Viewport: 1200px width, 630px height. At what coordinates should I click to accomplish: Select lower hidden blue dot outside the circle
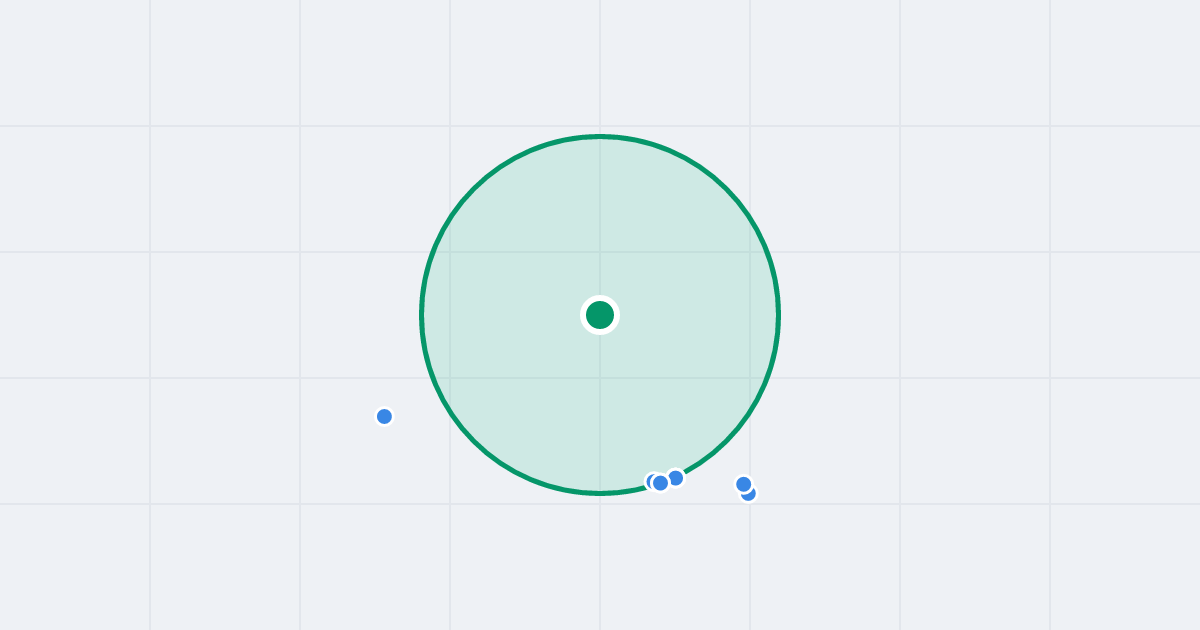click(751, 495)
